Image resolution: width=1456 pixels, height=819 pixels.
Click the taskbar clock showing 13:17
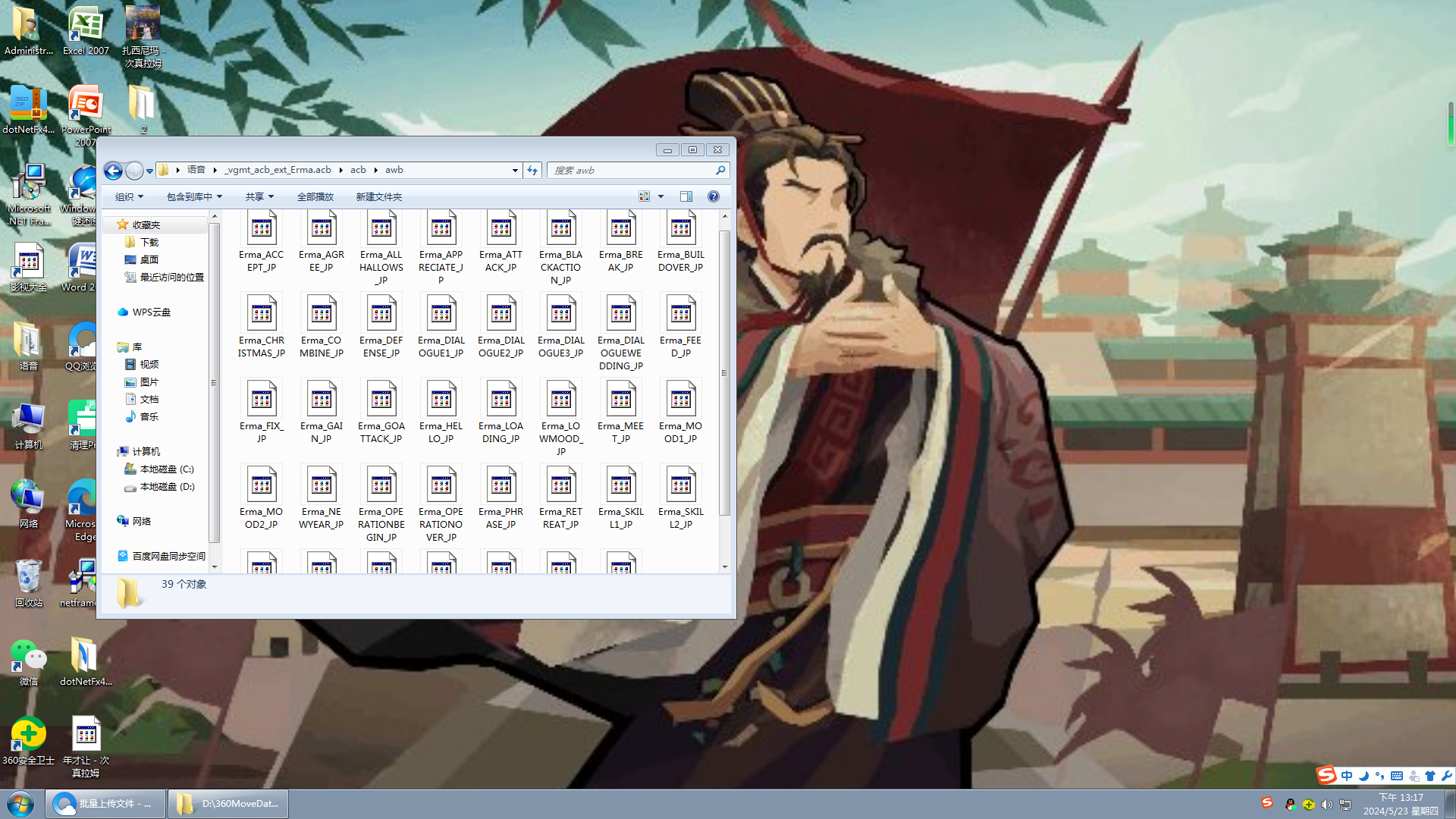tap(1401, 805)
